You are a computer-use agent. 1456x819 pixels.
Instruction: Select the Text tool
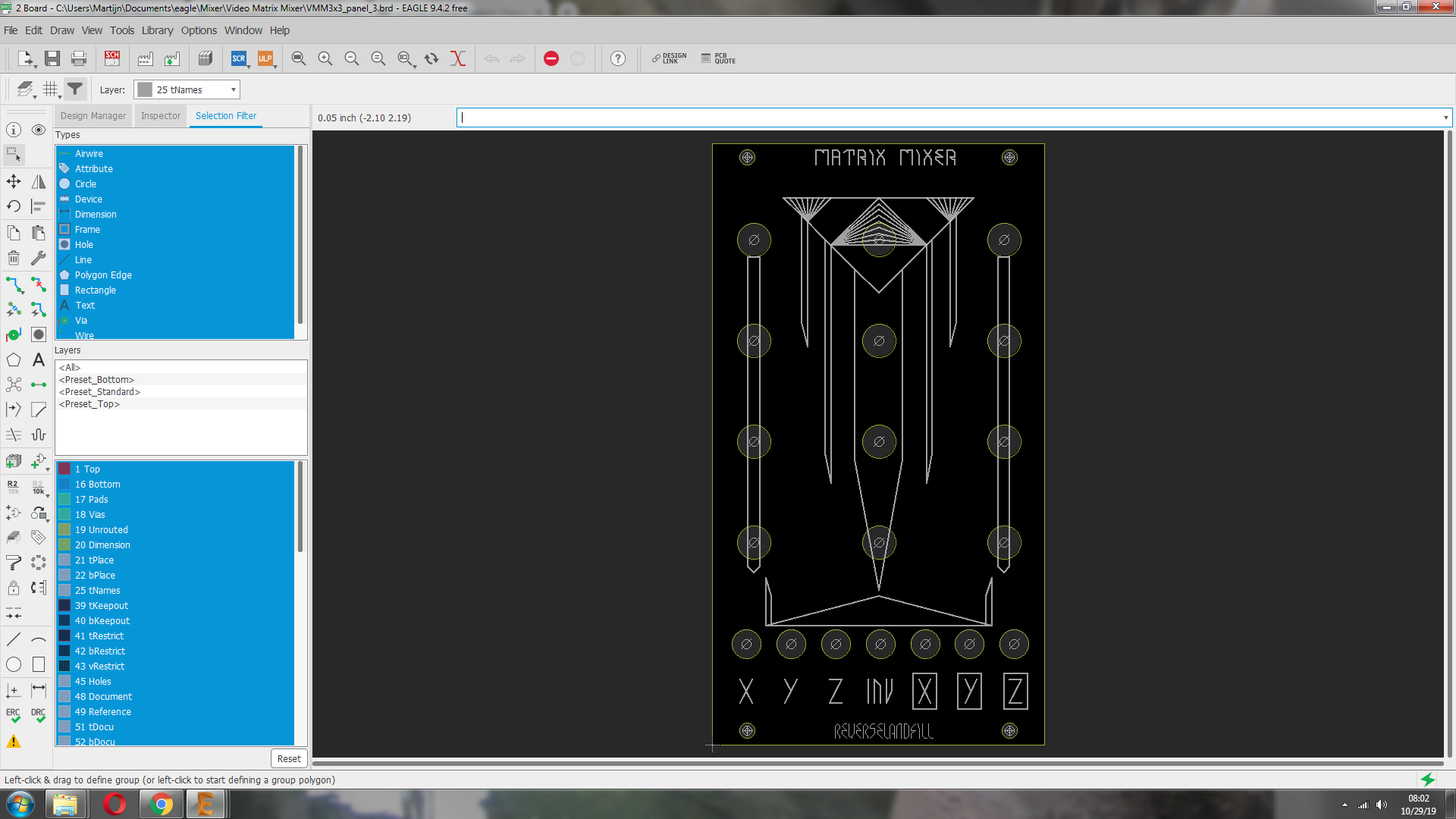tap(39, 360)
